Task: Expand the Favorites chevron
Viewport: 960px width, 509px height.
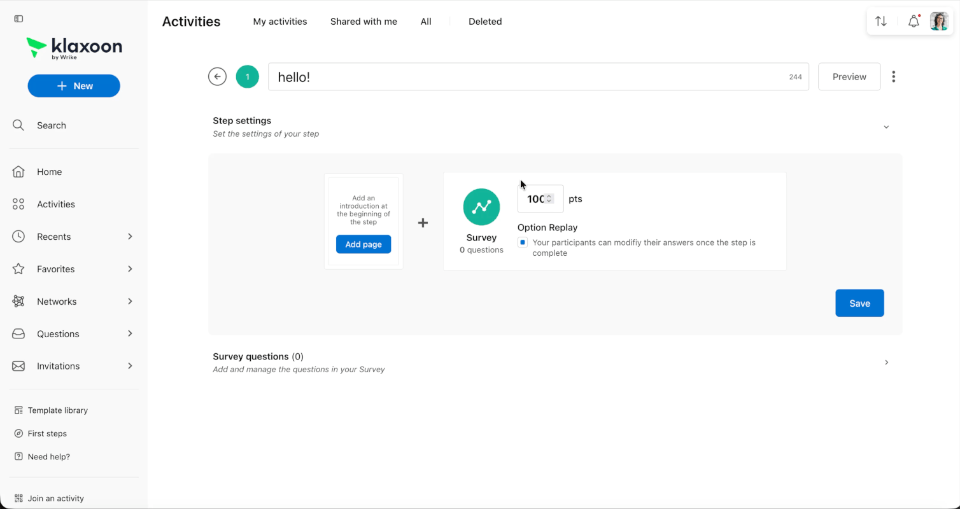Action: [x=130, y=269]
